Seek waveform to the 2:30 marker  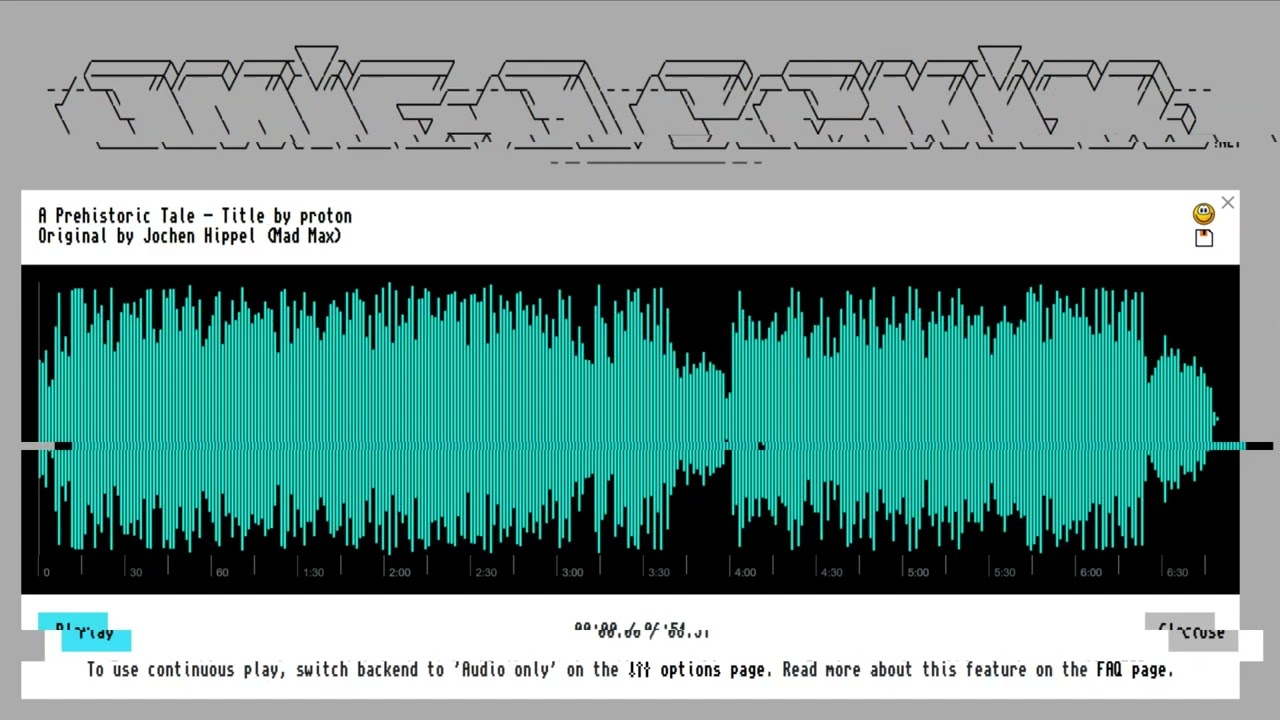click(486, 572)
